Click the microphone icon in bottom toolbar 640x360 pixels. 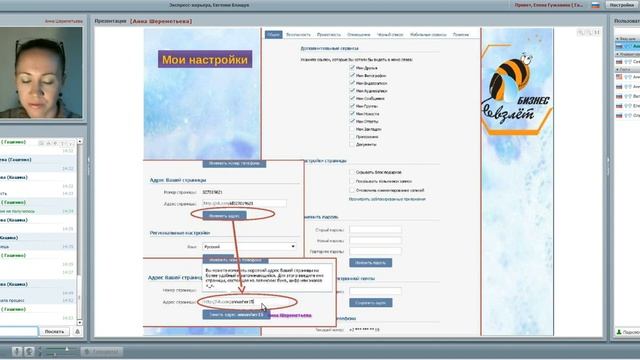17,351
